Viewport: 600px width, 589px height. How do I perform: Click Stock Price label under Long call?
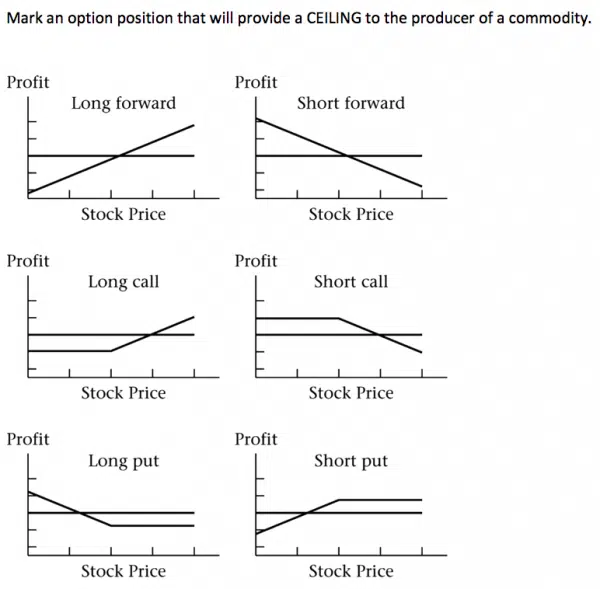(123, 393)
